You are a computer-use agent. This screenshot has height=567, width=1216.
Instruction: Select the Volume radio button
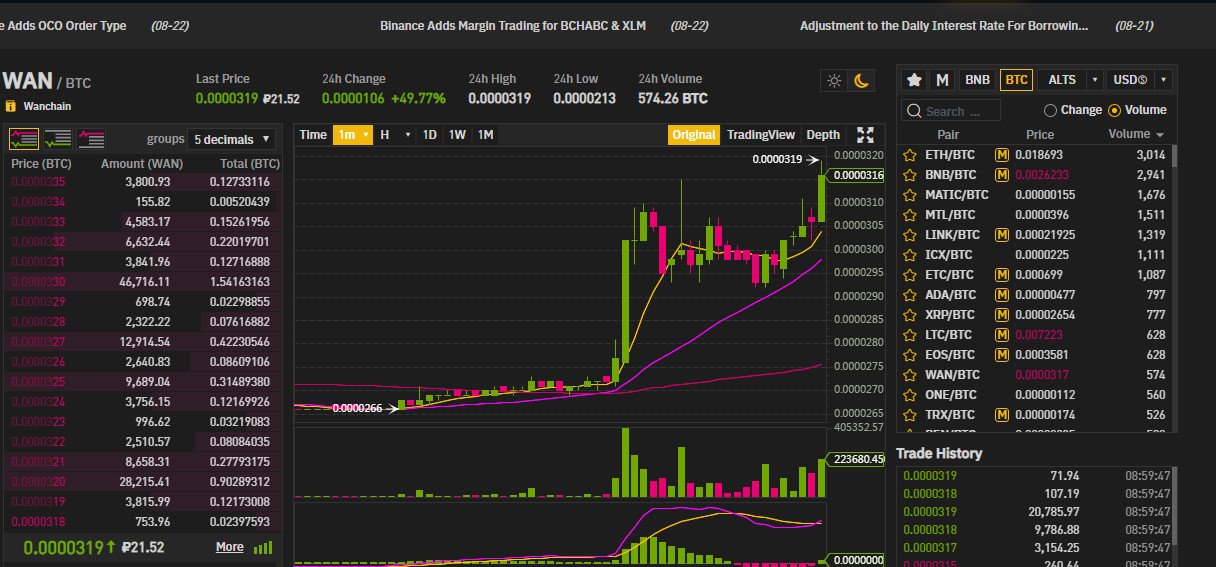[x=1115, y=110]
